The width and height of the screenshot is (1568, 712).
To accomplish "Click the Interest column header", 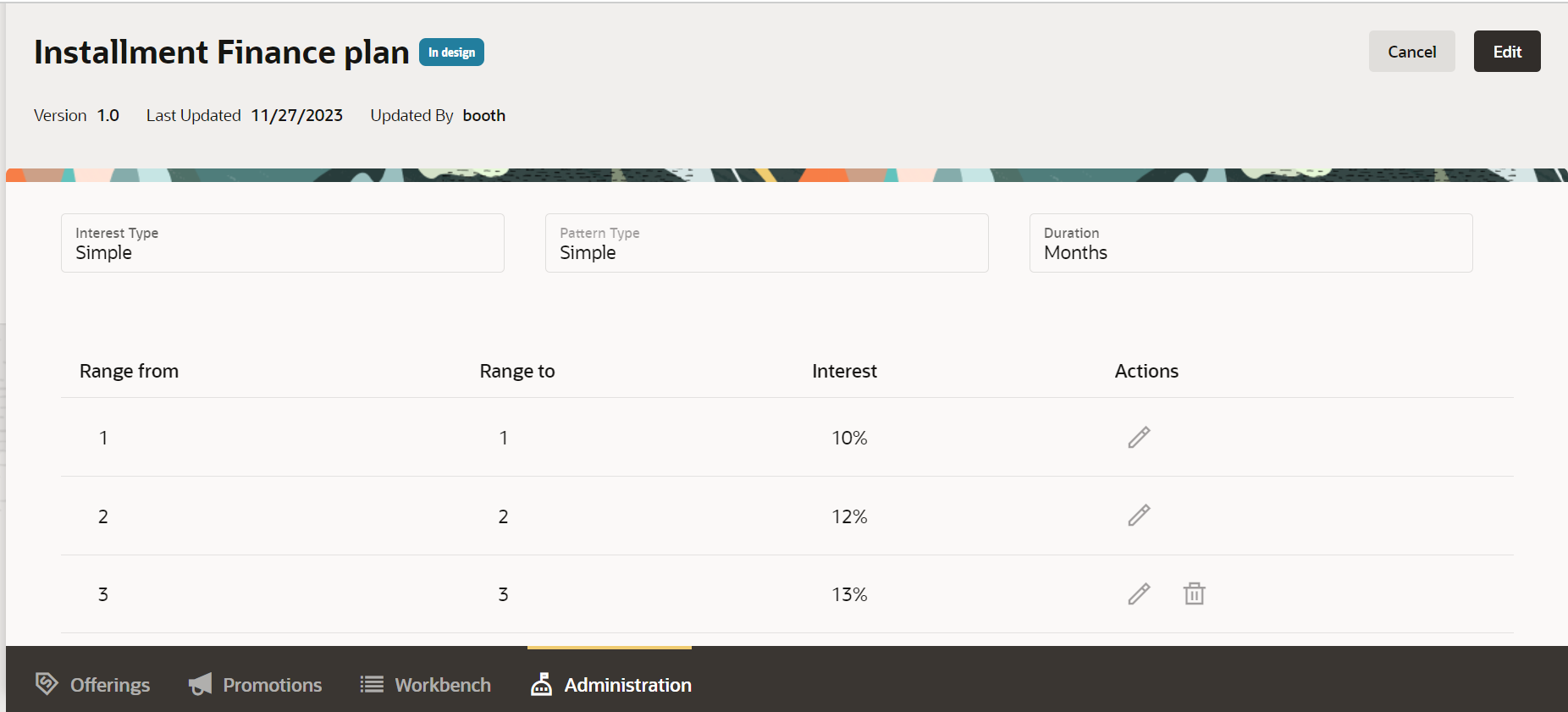I will pos(844,371).
